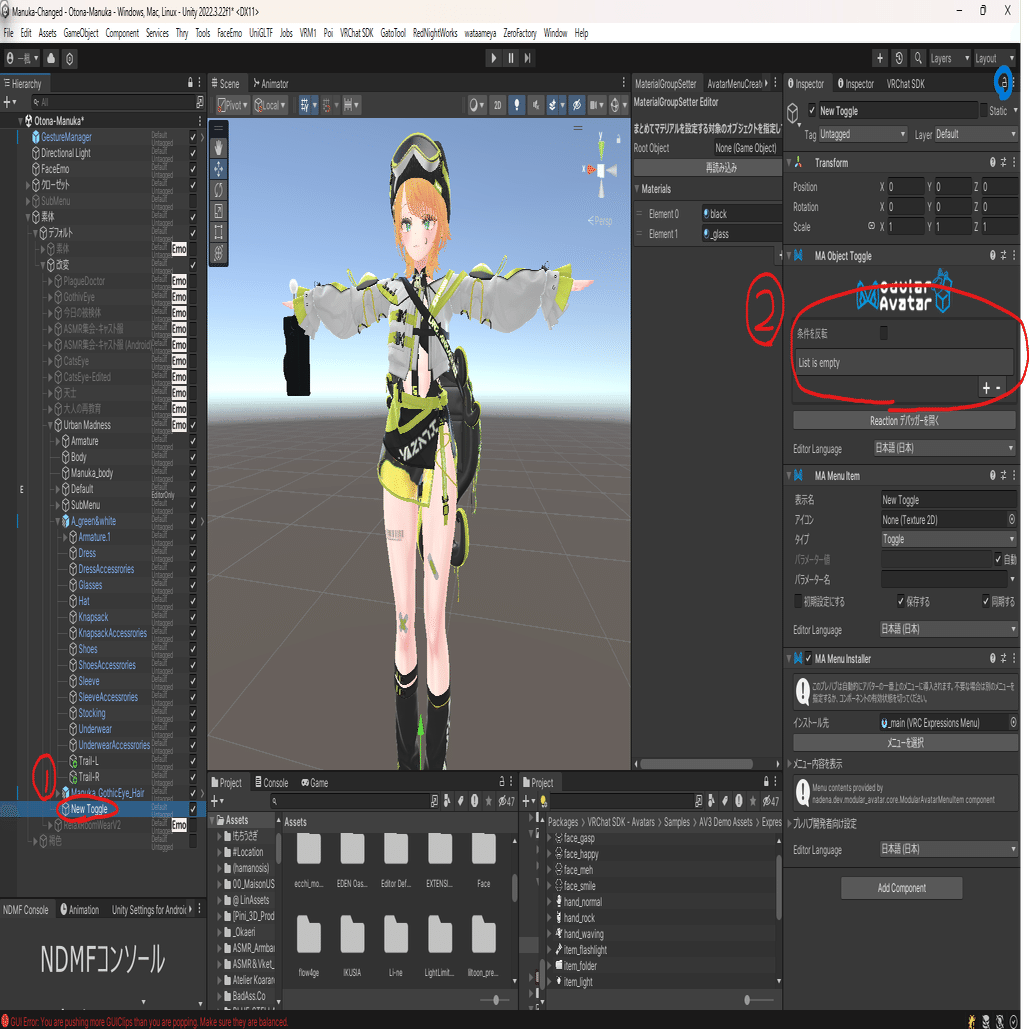This screenshot has width=1029, height=1029.
Task: Toggle the synced checkbox in MA Menu Item
Action: click(986, 601)
